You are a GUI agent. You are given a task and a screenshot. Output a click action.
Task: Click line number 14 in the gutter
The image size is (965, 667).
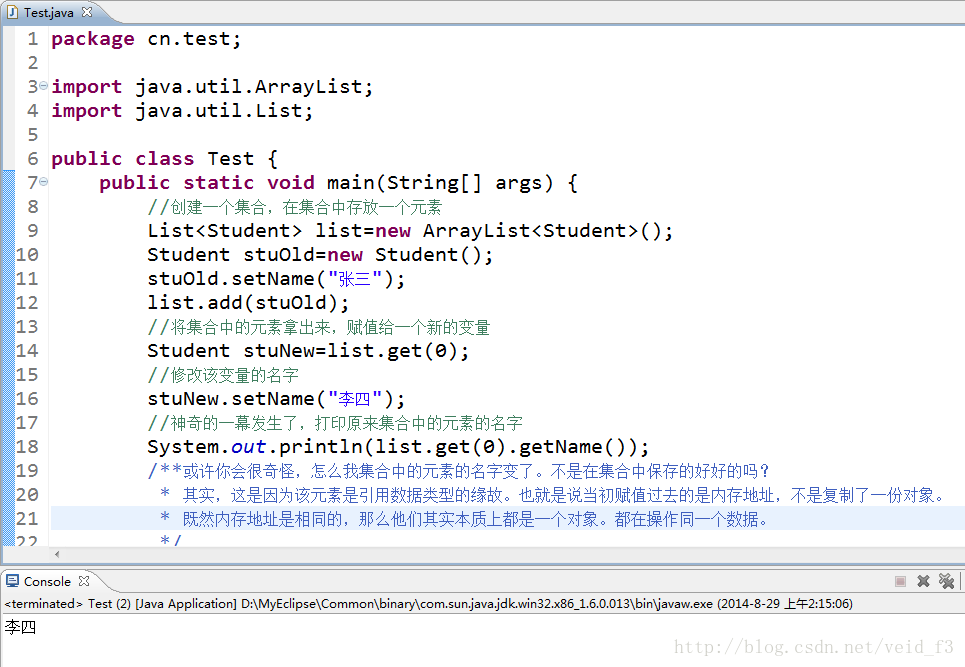click(x=27, y=351)
